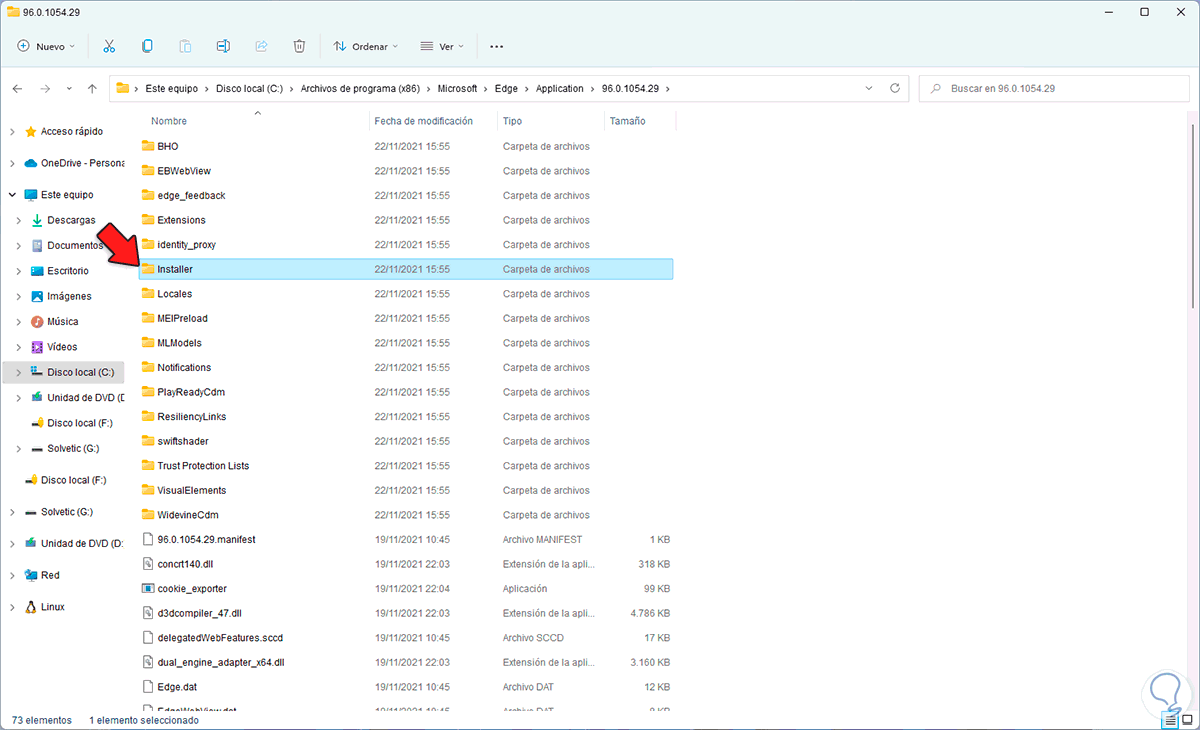The image size is (1200, 730).
Task: Click Microsoft breadcrumb segment
Action: [457, 89]
